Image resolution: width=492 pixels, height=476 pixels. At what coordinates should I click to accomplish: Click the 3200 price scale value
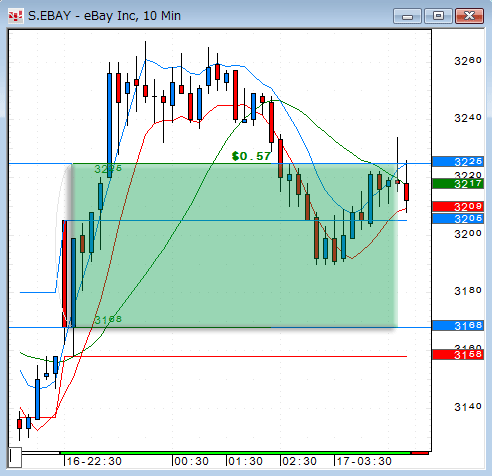468,234
